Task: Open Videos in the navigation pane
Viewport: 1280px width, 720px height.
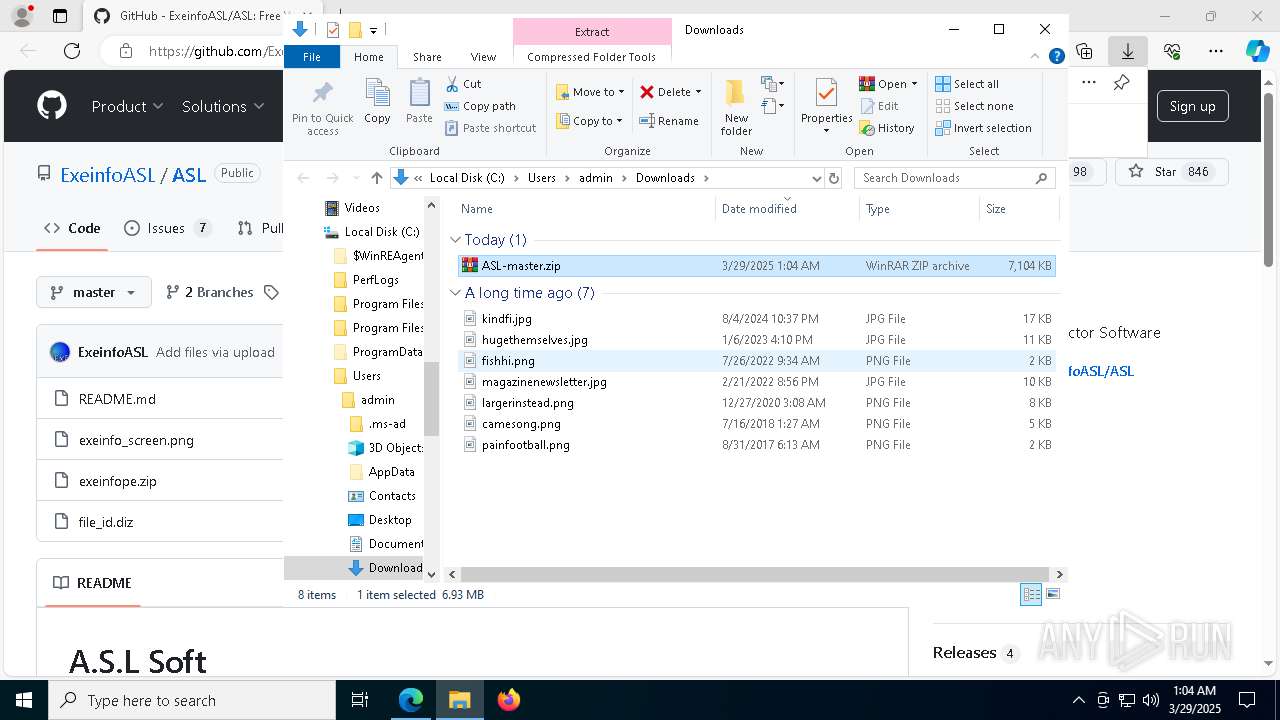Action: [361, 208]
